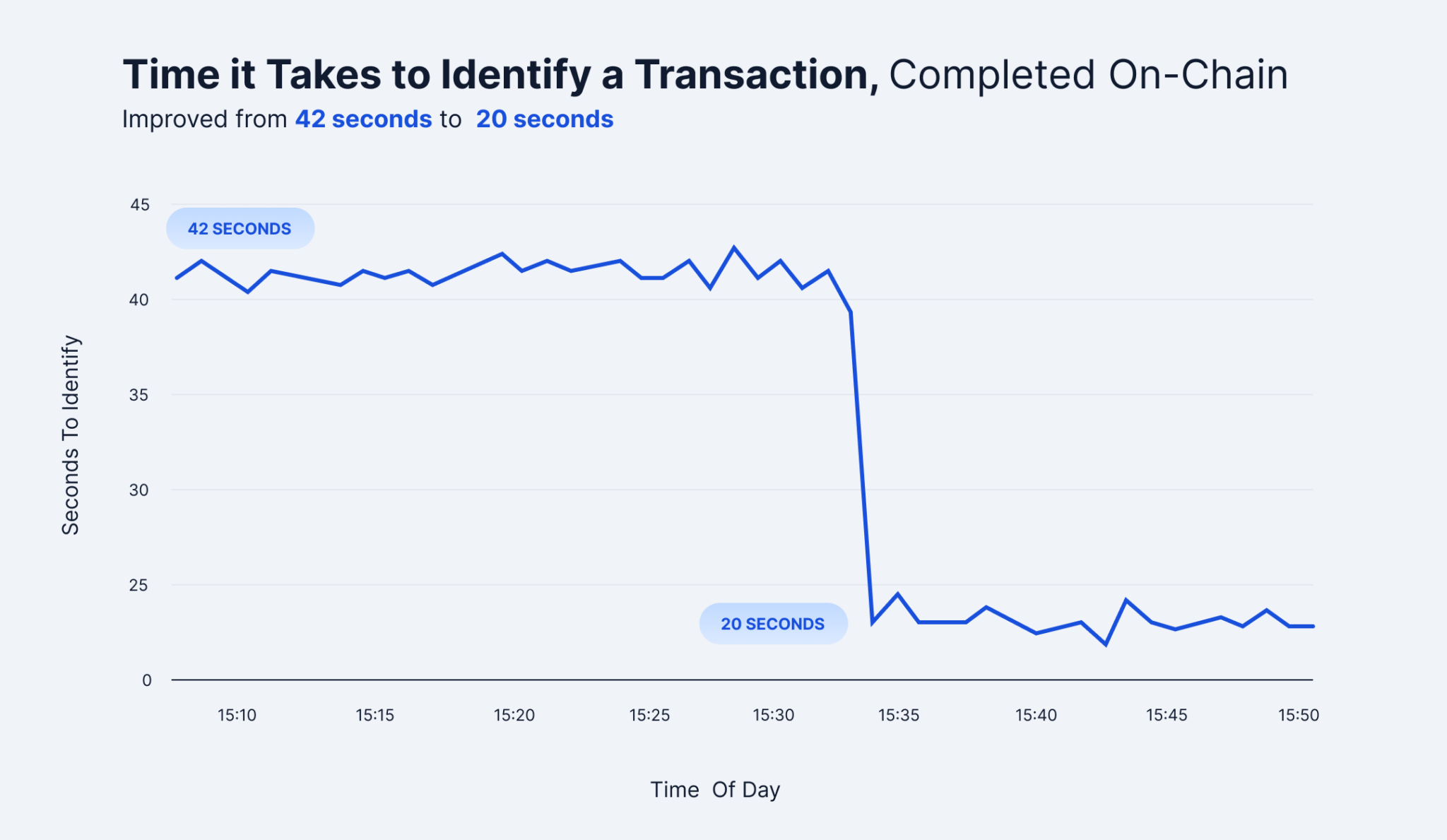Select the 15:35 time axis label
The height and width of the screenshot is (840, 1447).
pos(898,715)
